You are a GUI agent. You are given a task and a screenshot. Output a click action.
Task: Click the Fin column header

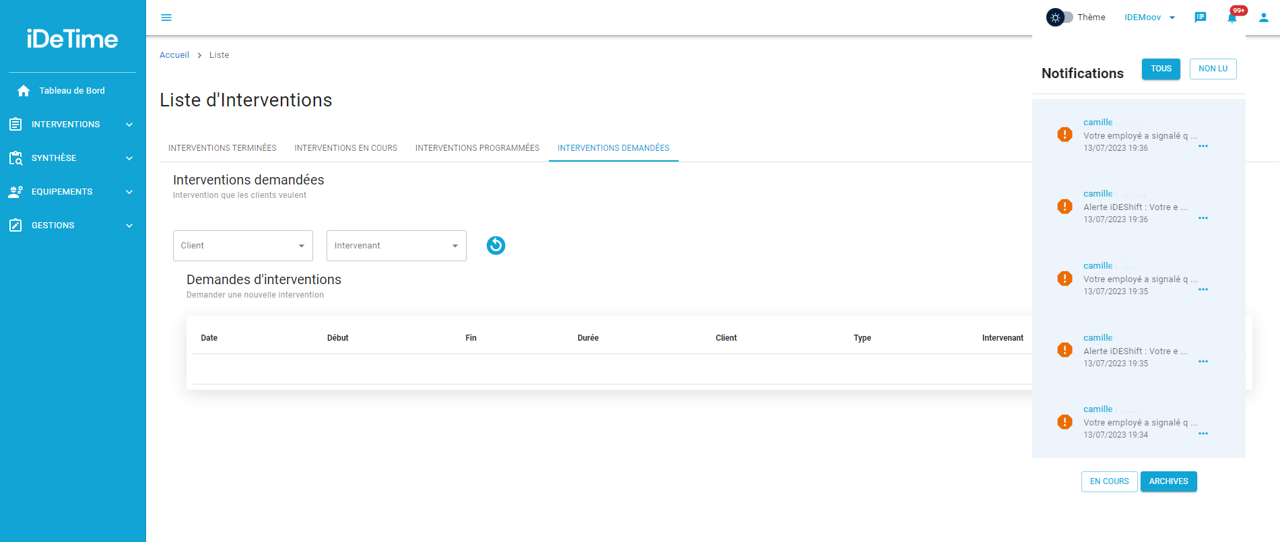471,338
